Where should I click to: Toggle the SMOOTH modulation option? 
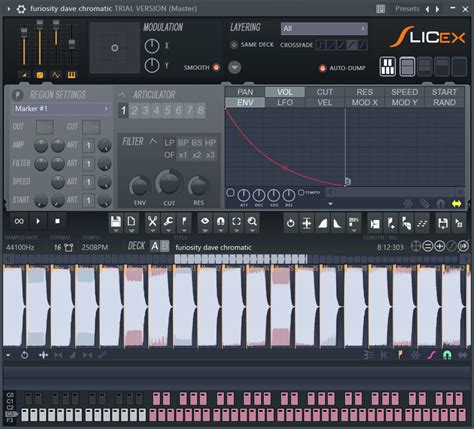(216, 67)
